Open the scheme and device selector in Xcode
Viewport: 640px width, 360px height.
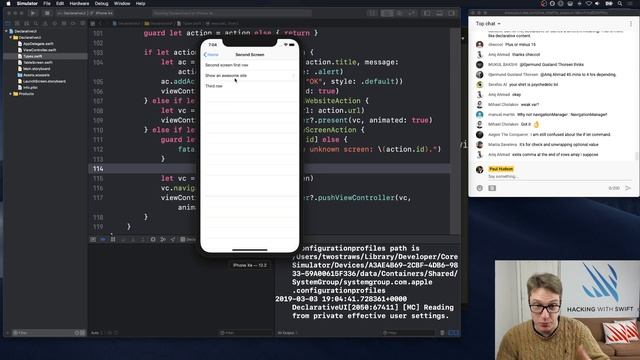click(x=86, y=13)
